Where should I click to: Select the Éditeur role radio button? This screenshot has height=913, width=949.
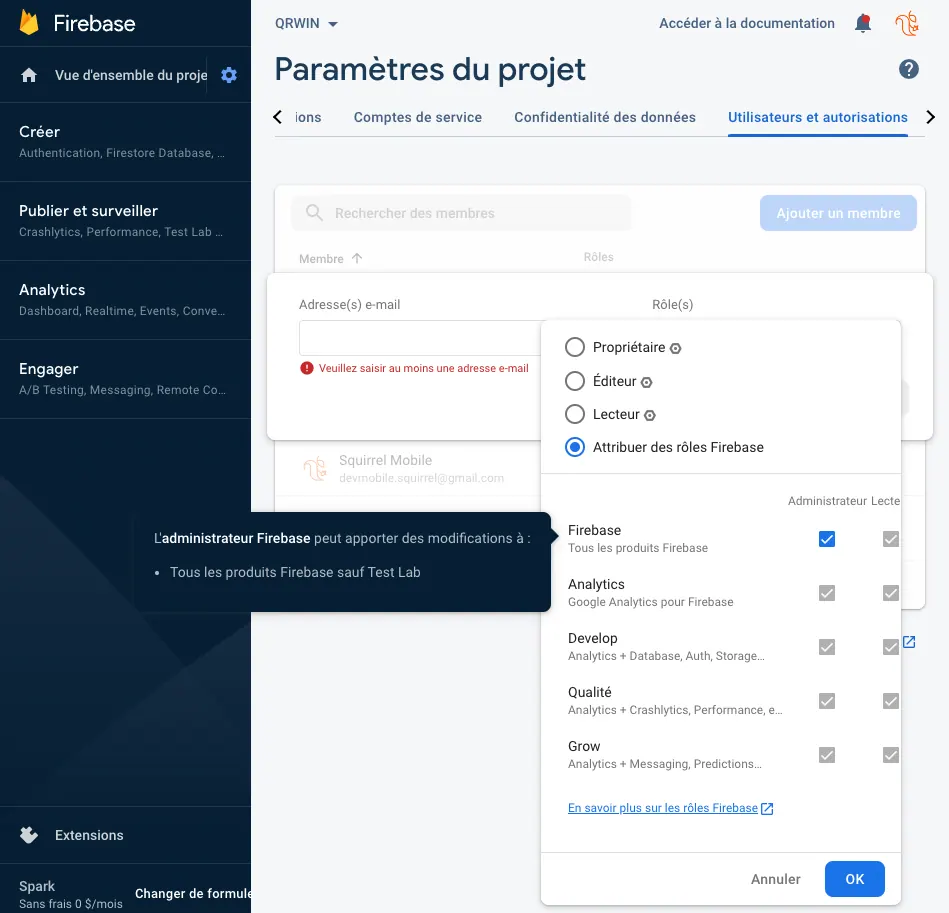pos(574,381)
